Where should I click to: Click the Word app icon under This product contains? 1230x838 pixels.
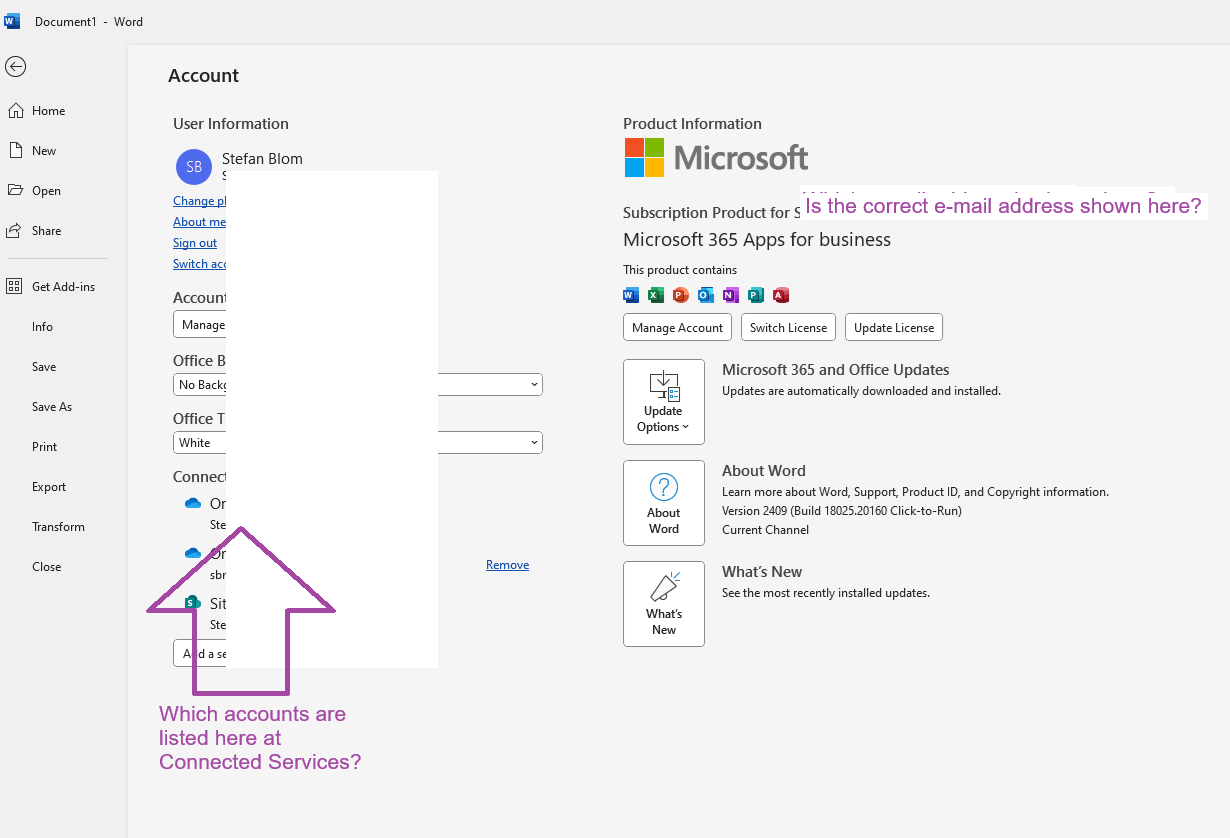tap(631, 295)
